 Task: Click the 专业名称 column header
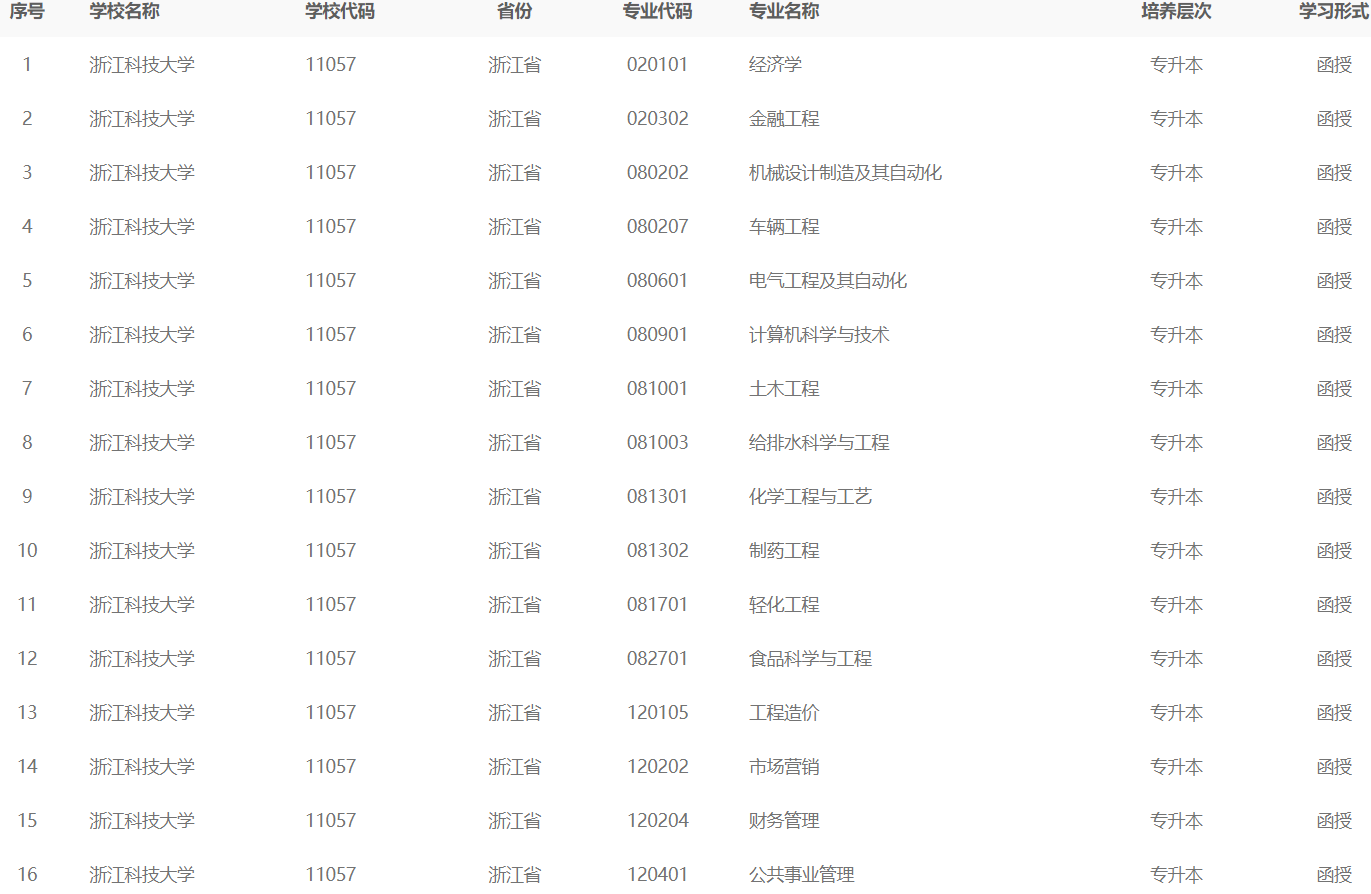[784, 12]
